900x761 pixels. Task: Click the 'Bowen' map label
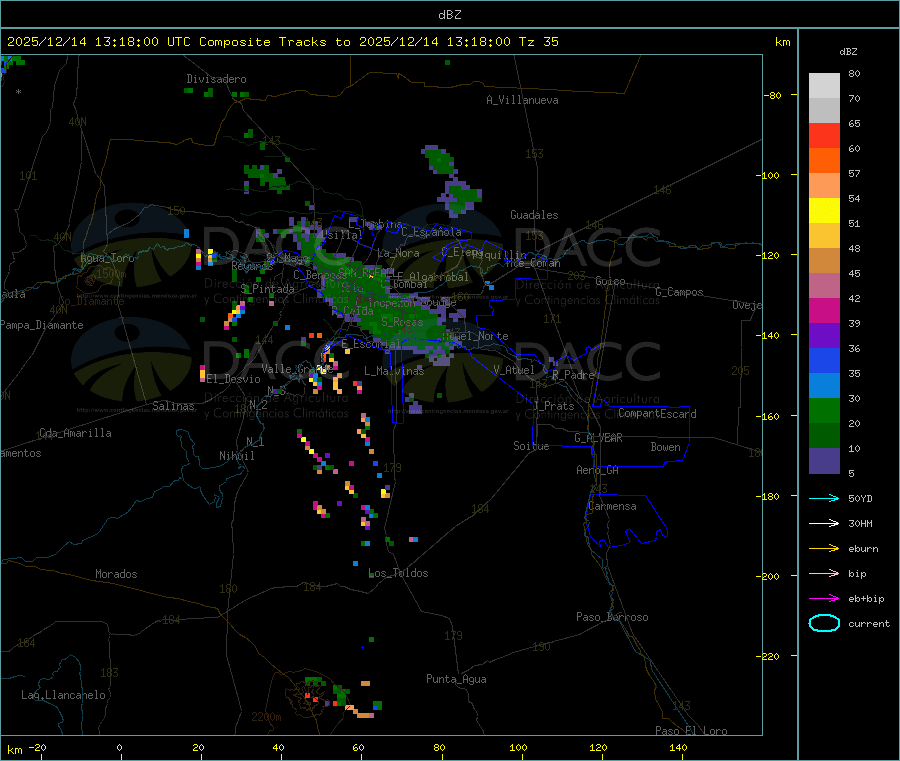click(x=665, y=447)
